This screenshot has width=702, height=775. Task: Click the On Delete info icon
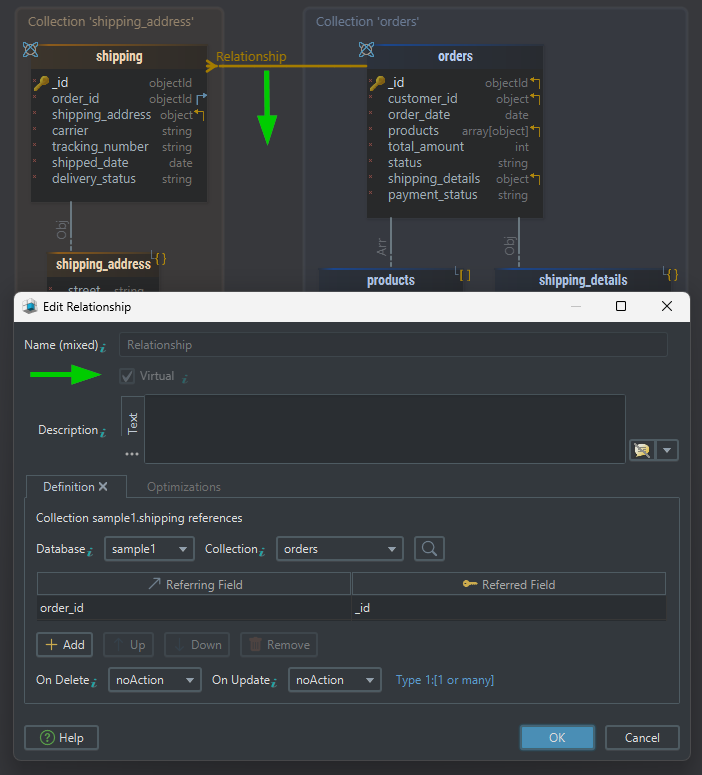94,683
